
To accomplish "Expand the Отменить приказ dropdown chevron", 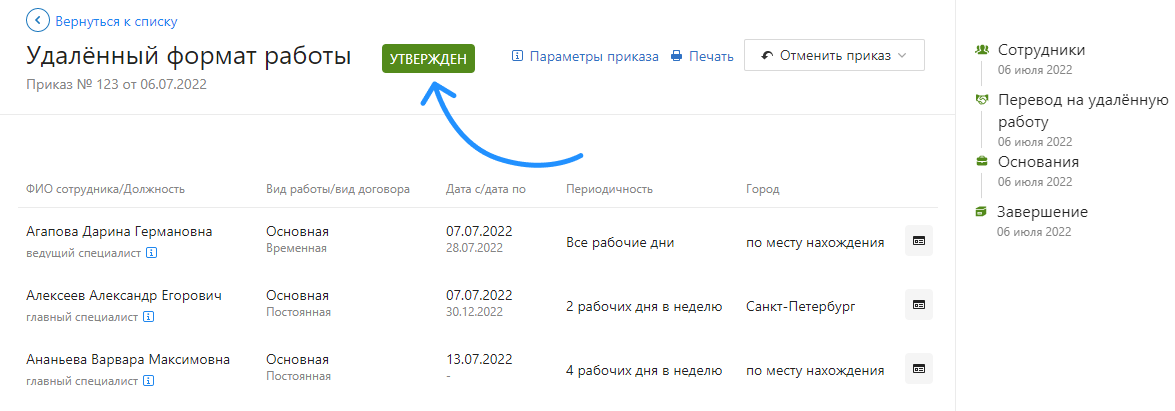I will point(901,56).
